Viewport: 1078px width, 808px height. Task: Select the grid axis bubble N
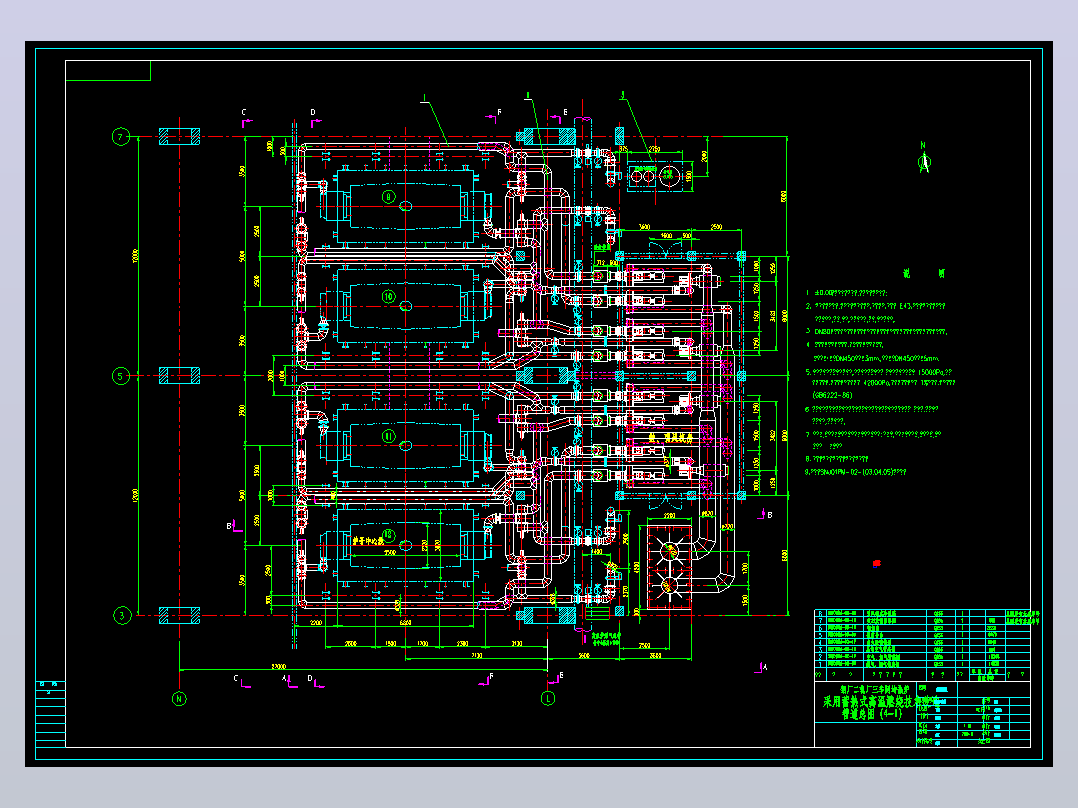[179, 699]
